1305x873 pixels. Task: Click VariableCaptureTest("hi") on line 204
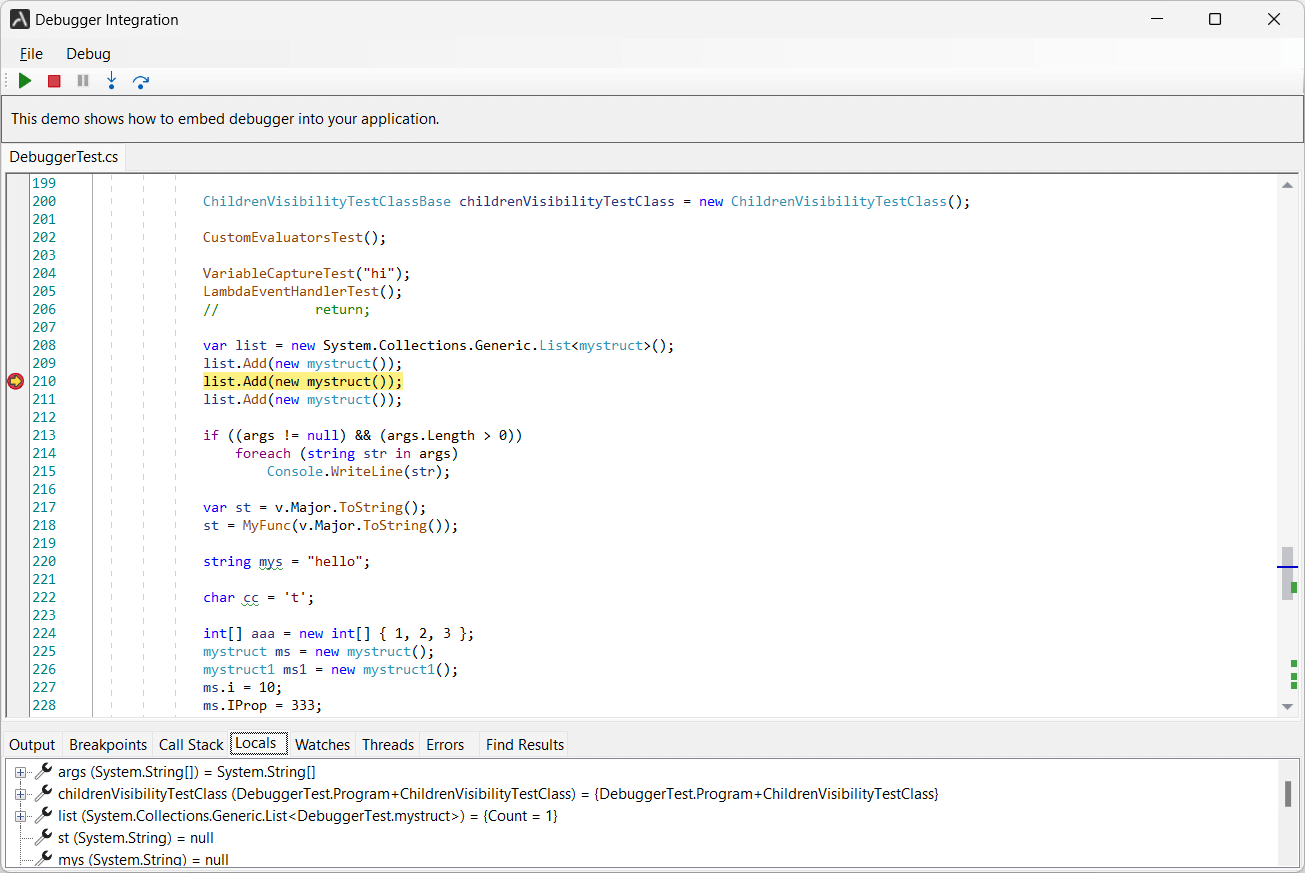(x=306, y=273)
